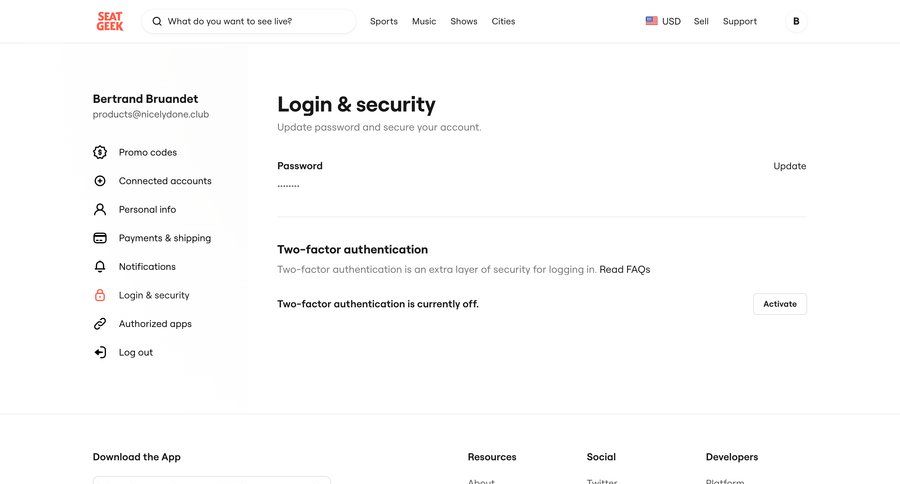Open the Sports navigation menu
Viewport: 900px width, 484px height.
click(x=384, y=21)
